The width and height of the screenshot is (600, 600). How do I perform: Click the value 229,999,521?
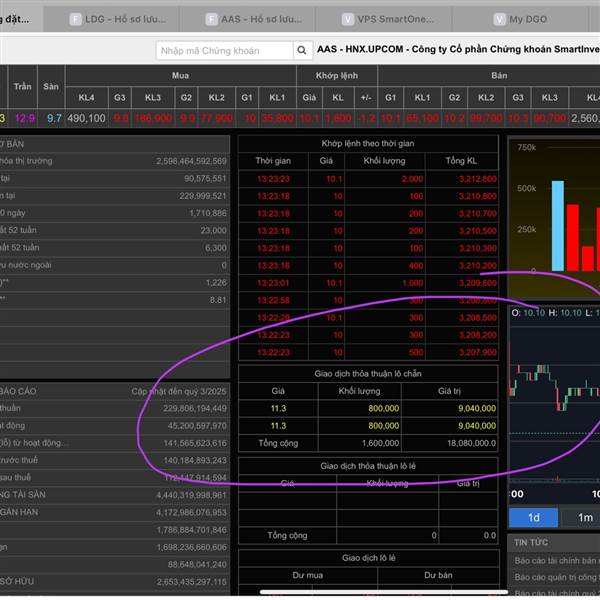pyautogui.click(x=203, y=196)
